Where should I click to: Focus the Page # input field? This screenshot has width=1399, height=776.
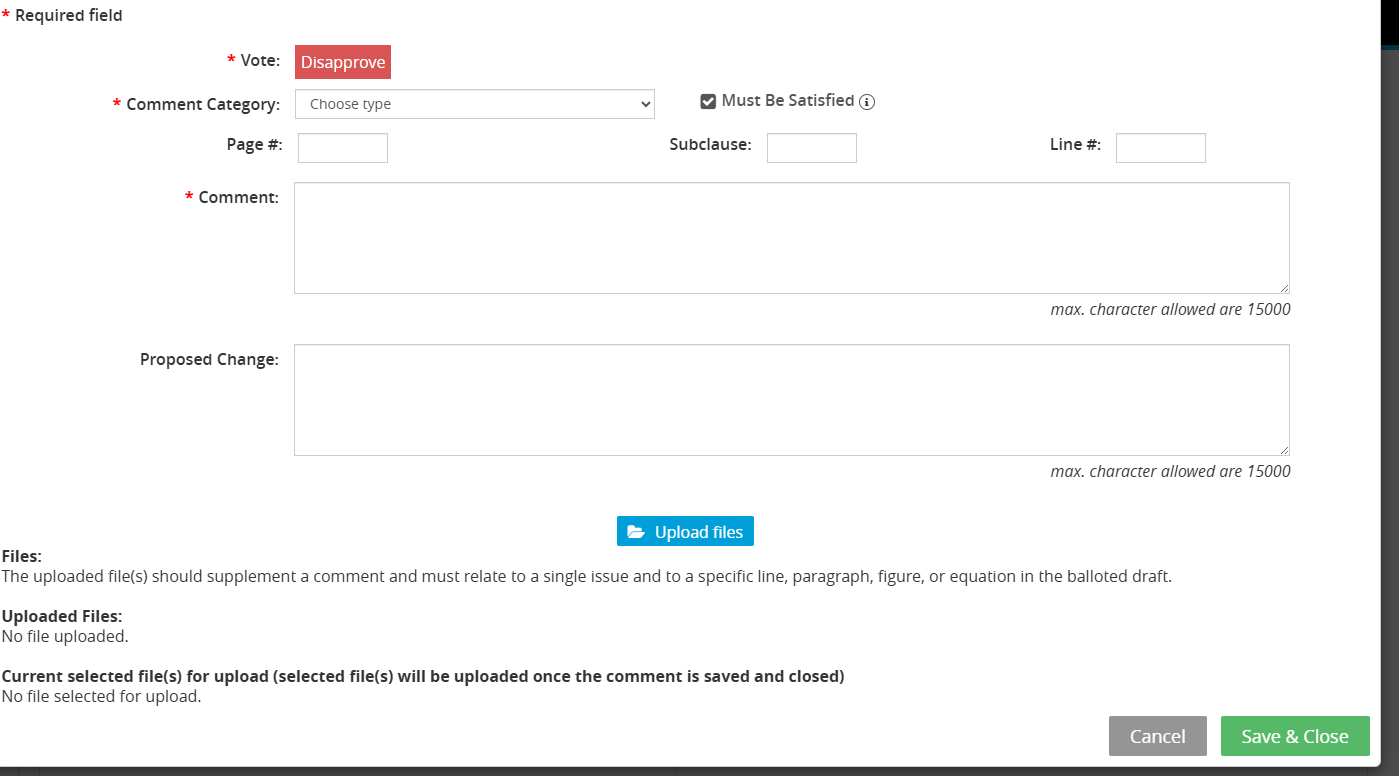pos(343,148)
